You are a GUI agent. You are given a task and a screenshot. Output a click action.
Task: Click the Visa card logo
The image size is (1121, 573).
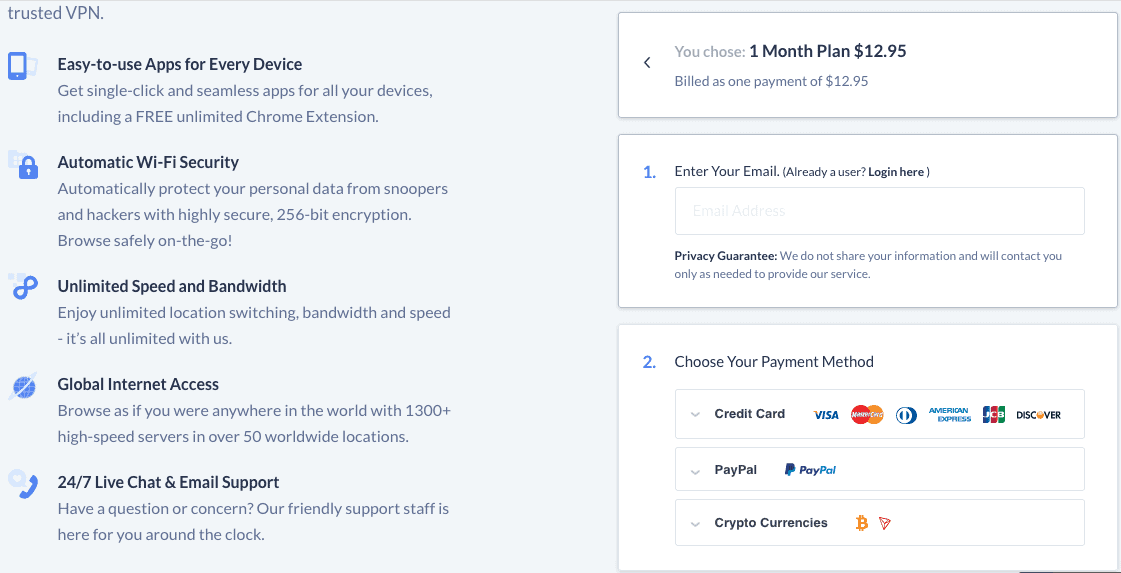tap(826, 415)
